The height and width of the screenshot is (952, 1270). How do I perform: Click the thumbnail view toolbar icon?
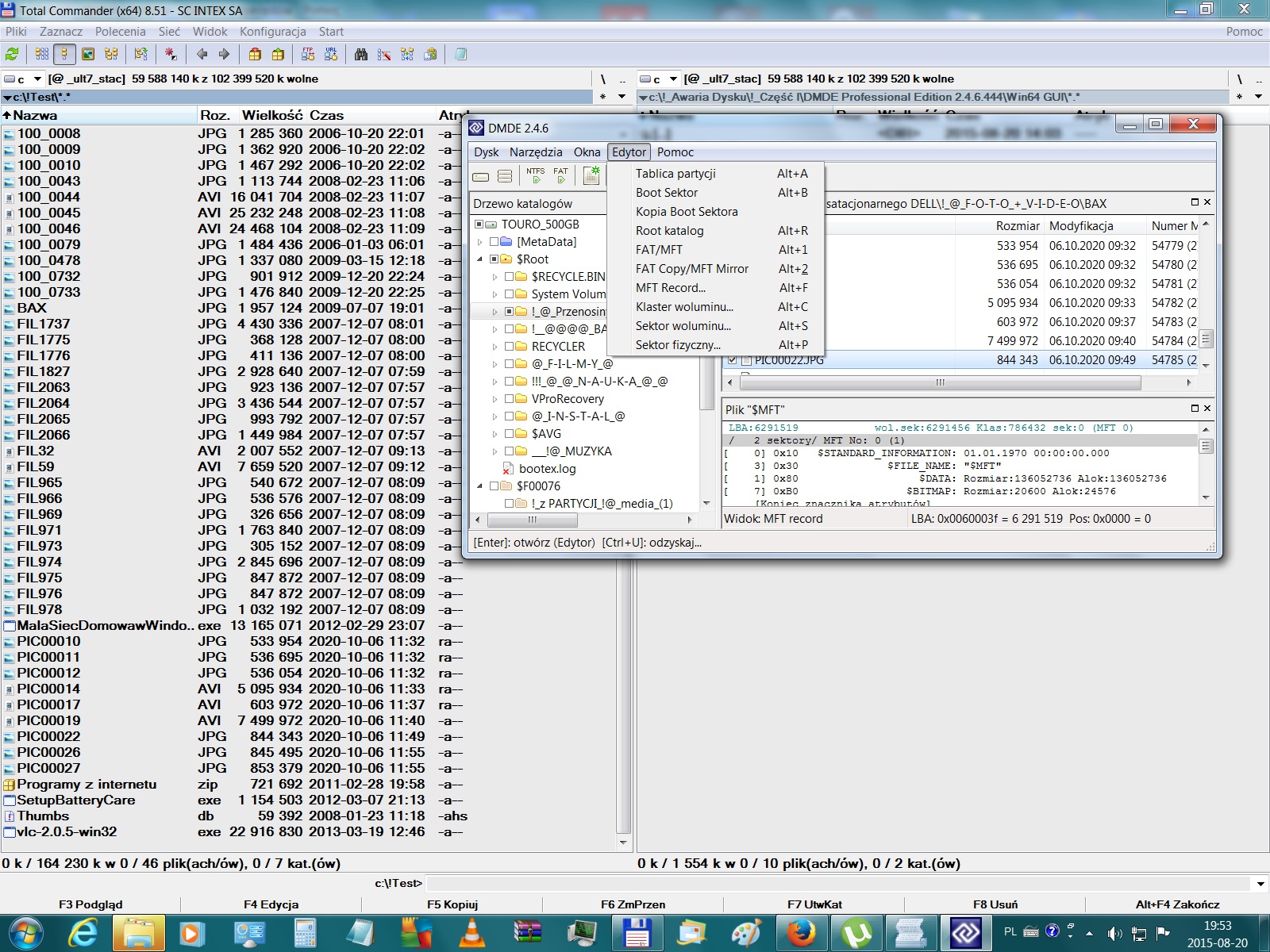88,54
